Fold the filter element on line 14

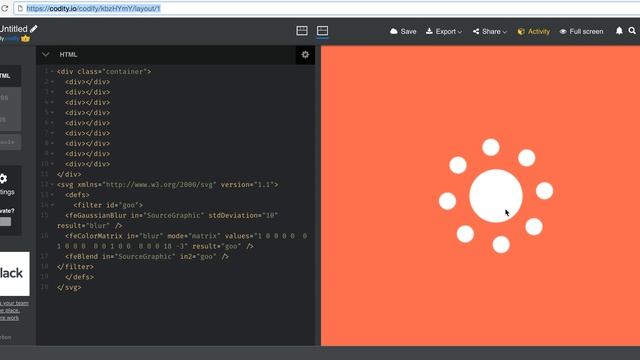(x=52, y=205)
